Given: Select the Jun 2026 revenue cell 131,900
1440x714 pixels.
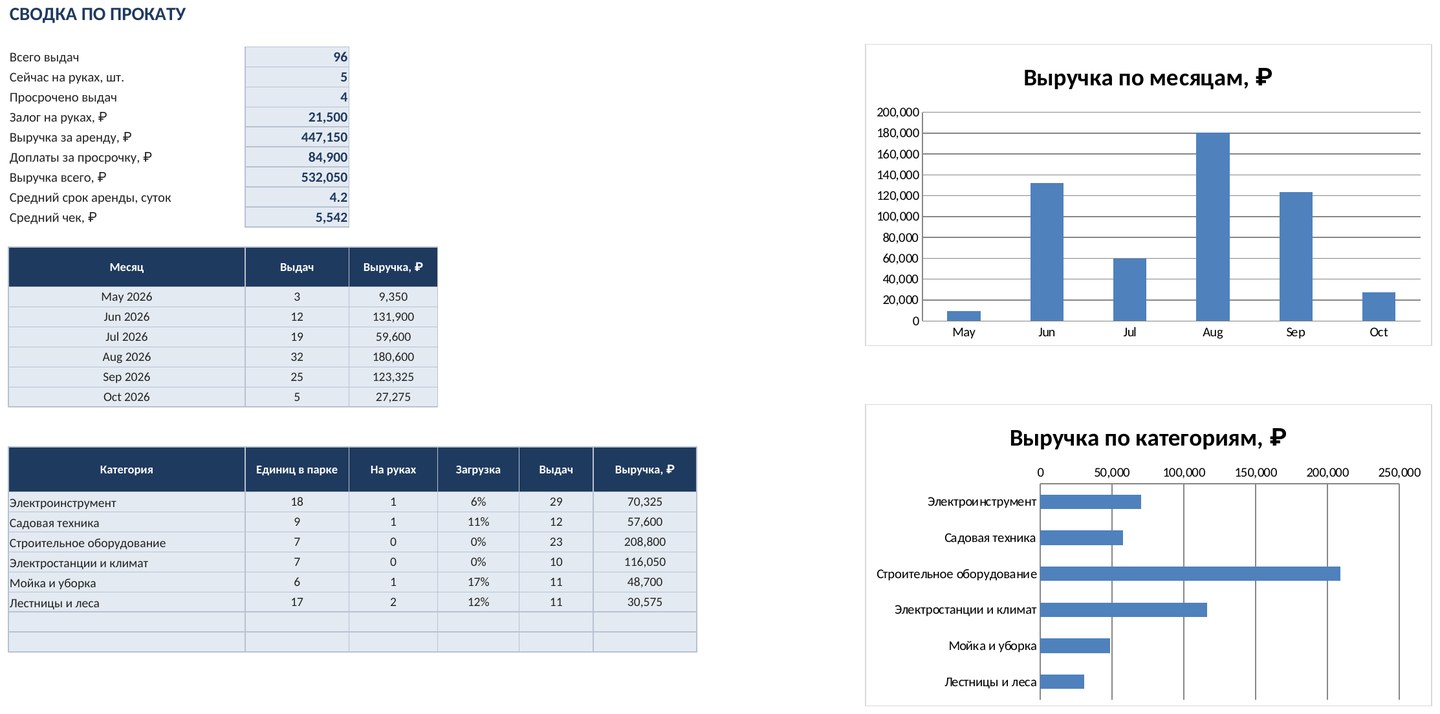Looking at the screenshot, I should click(393, 317).
